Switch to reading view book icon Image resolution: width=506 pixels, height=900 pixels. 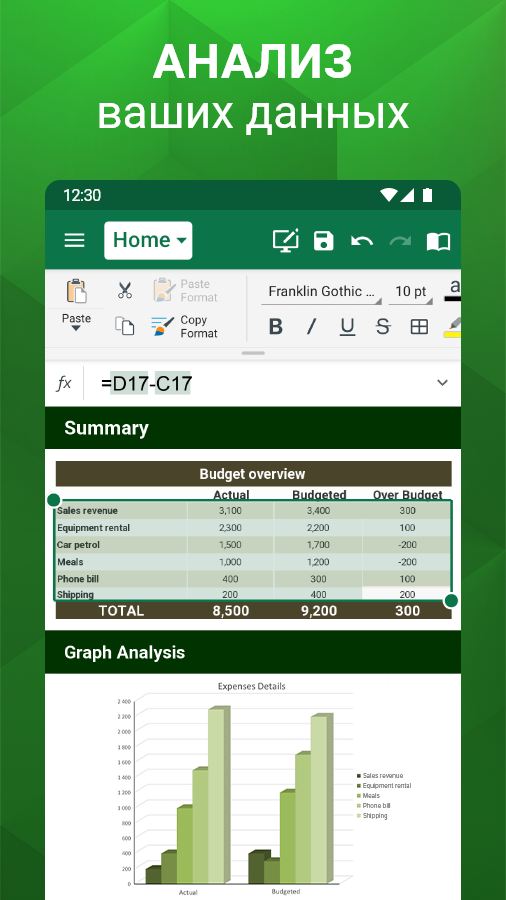point(438,242)
